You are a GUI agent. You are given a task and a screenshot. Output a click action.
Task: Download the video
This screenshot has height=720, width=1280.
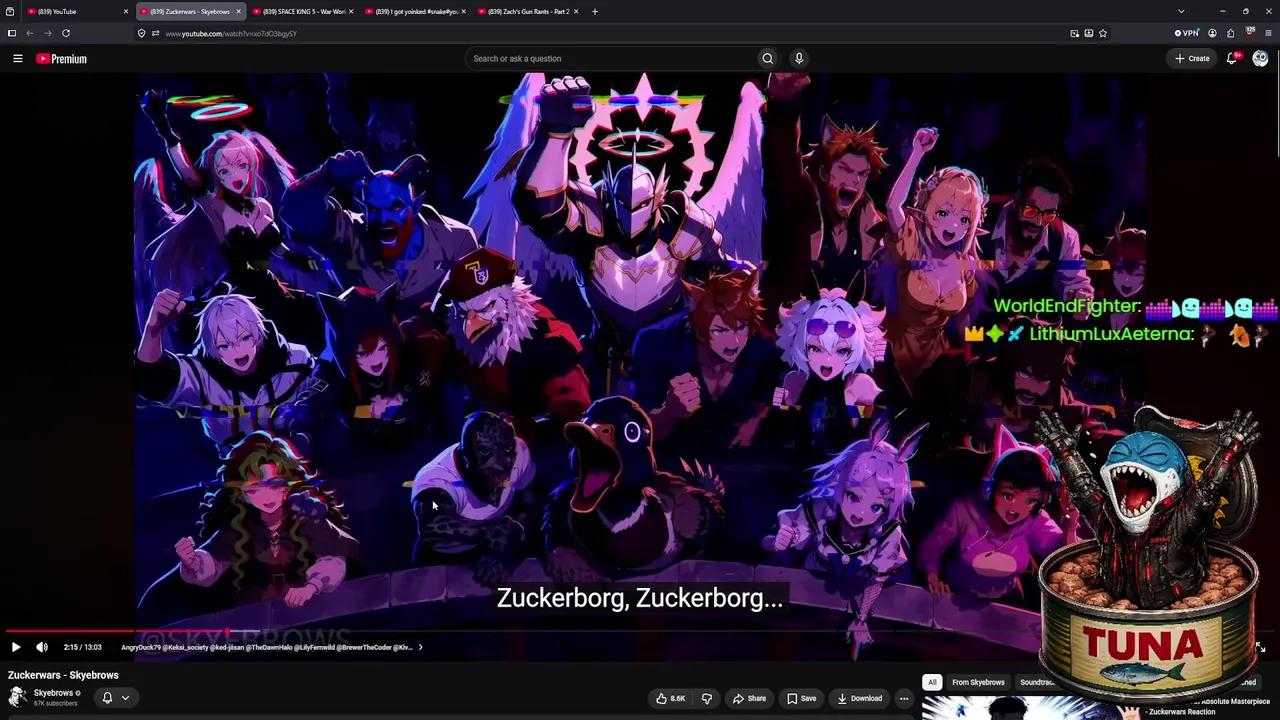pos(860,699)
